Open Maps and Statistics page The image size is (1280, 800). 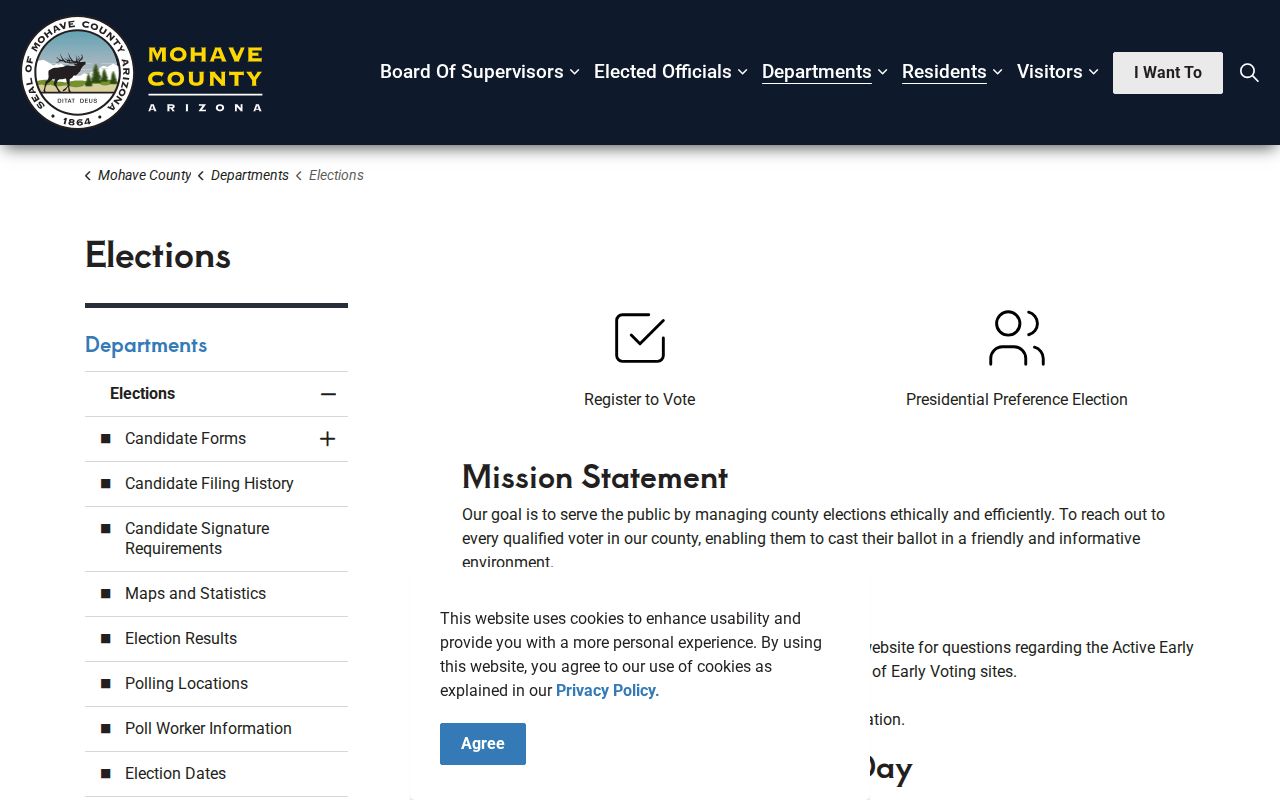click(195, 594)
